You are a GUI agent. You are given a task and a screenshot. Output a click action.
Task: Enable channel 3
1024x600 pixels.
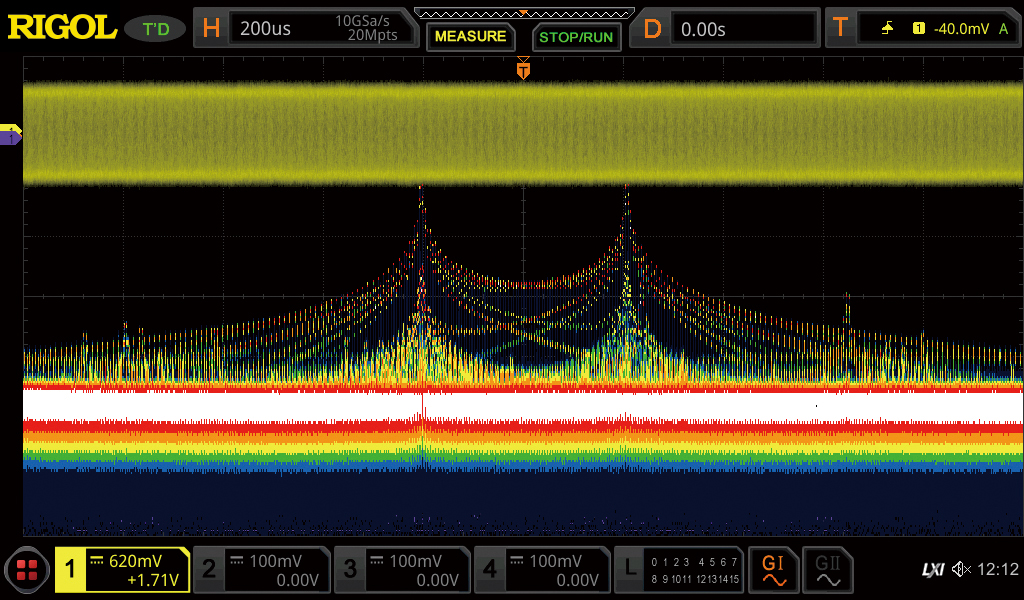tap(402, 570)
